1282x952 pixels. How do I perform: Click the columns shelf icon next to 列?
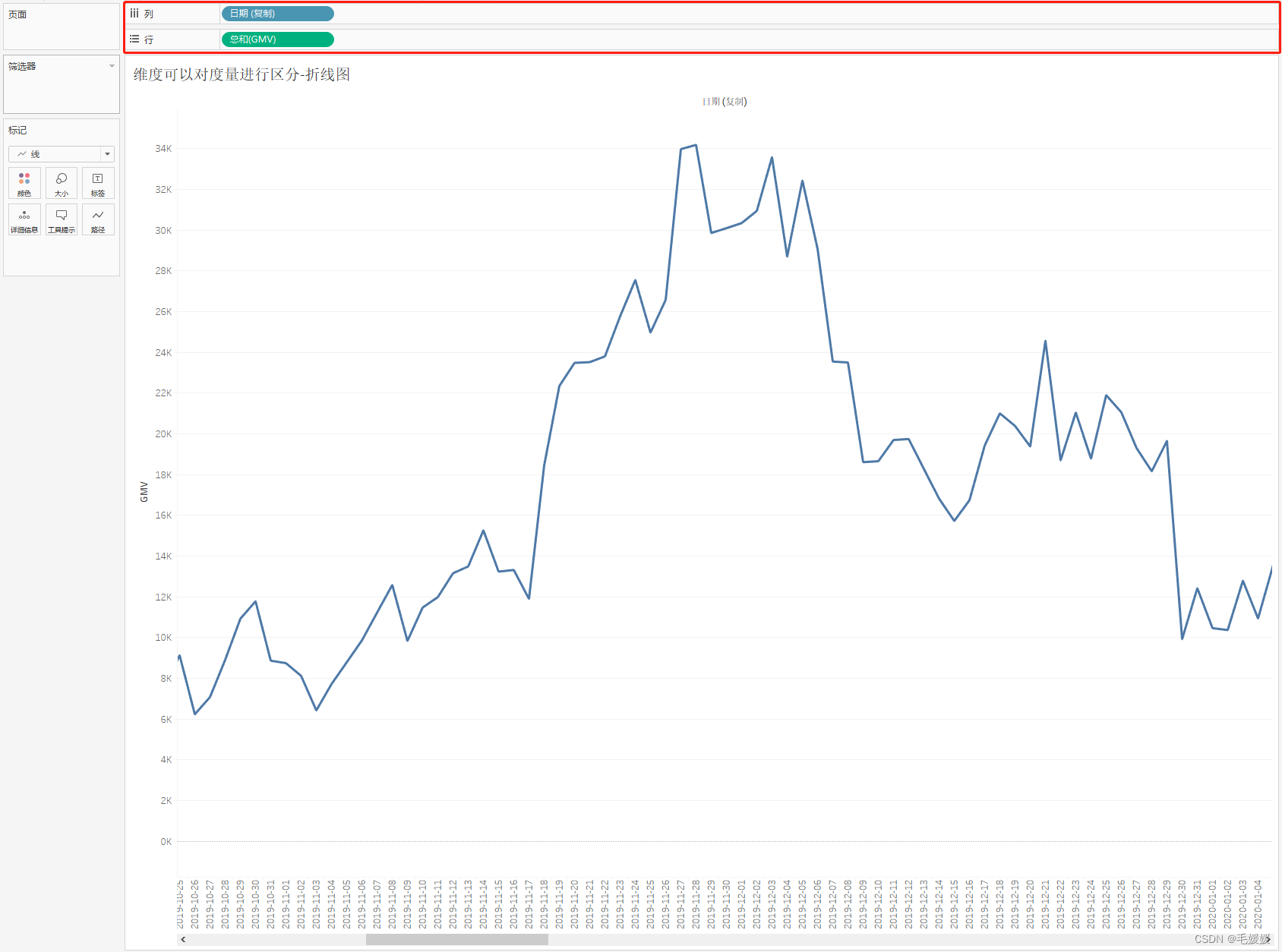point(134,14)
